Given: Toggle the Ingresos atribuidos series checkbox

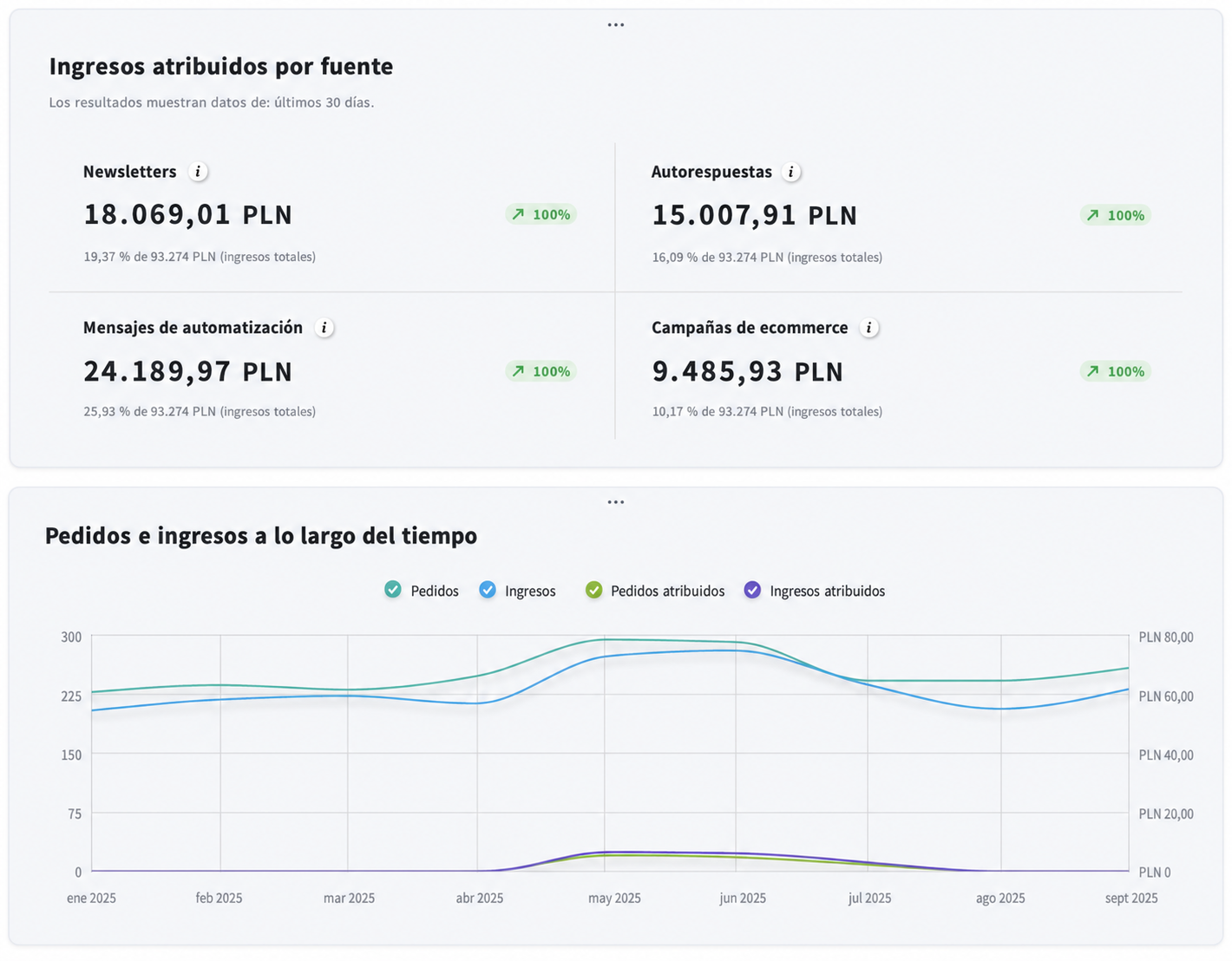Looking at the screenshot, I should tap(752, 590).
